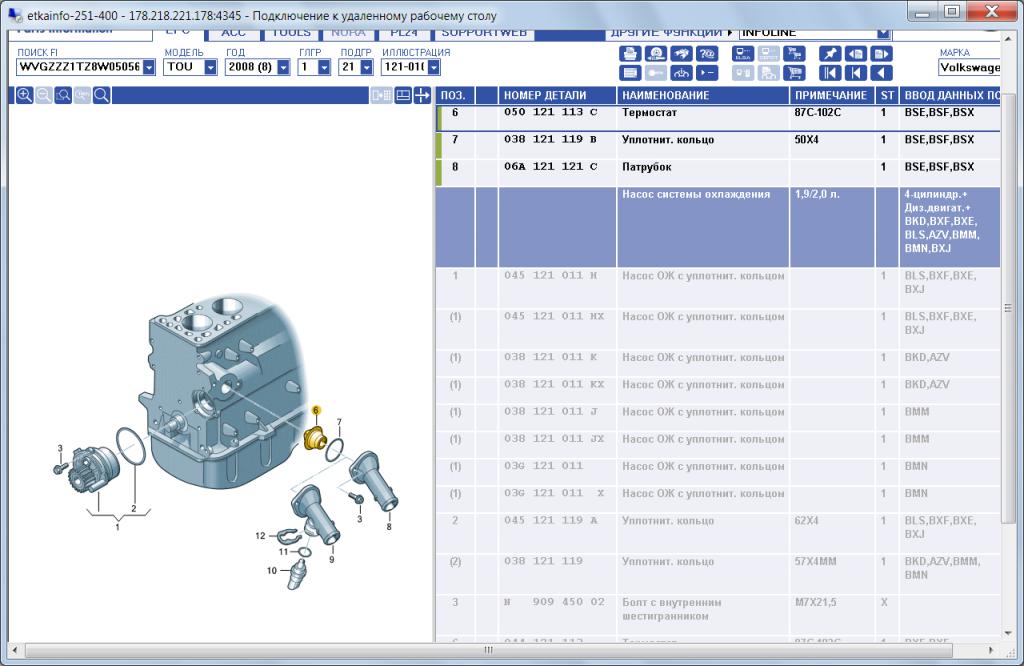Switch to the ACC tab
This screenshot has height=666, width=1024.
(233, 33)
